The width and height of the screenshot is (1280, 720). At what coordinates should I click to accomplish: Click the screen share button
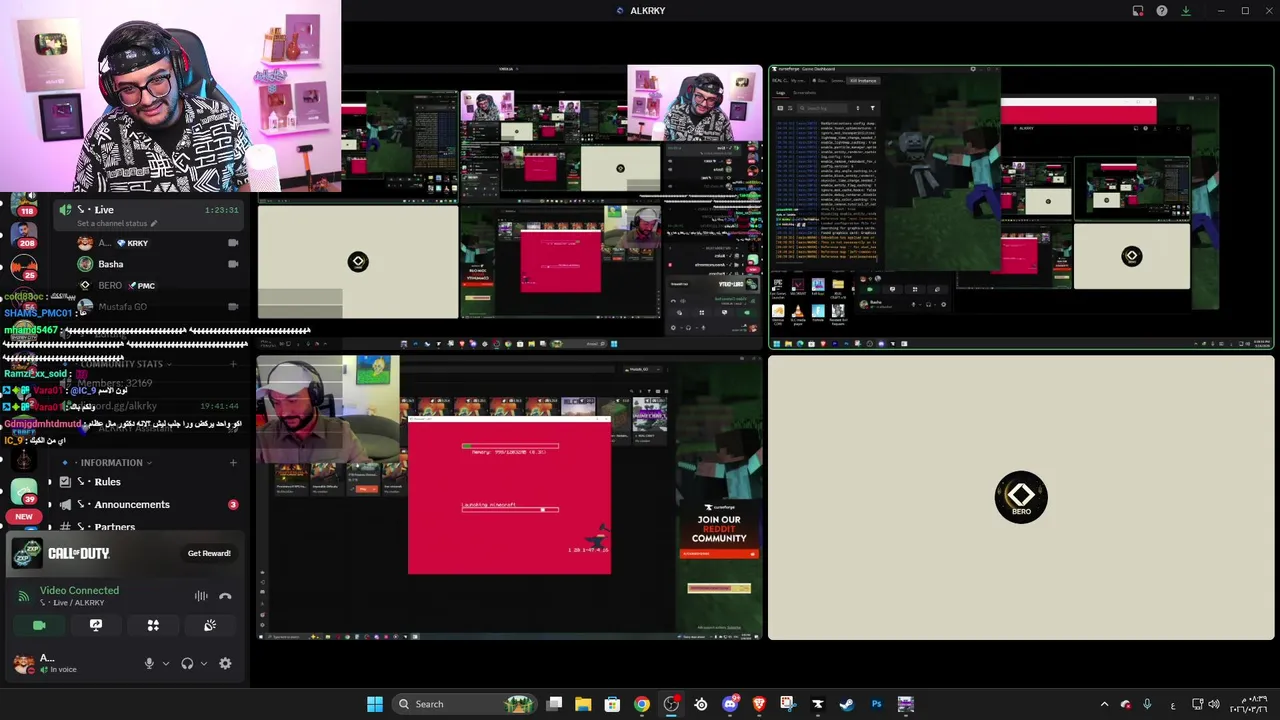pyautogui.click(x=96, y=625)
